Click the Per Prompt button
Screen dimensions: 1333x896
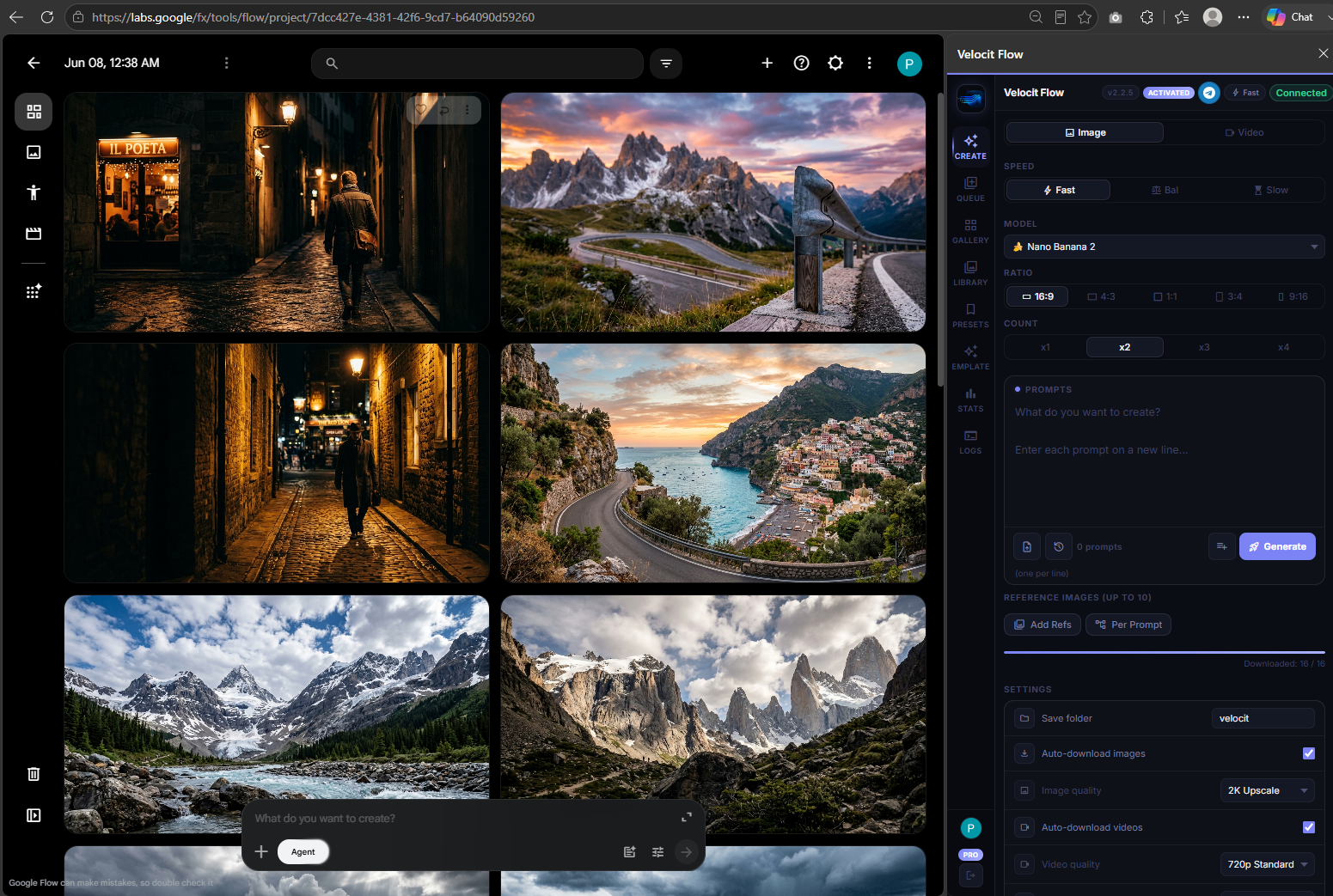click(x=1128, y=625)
